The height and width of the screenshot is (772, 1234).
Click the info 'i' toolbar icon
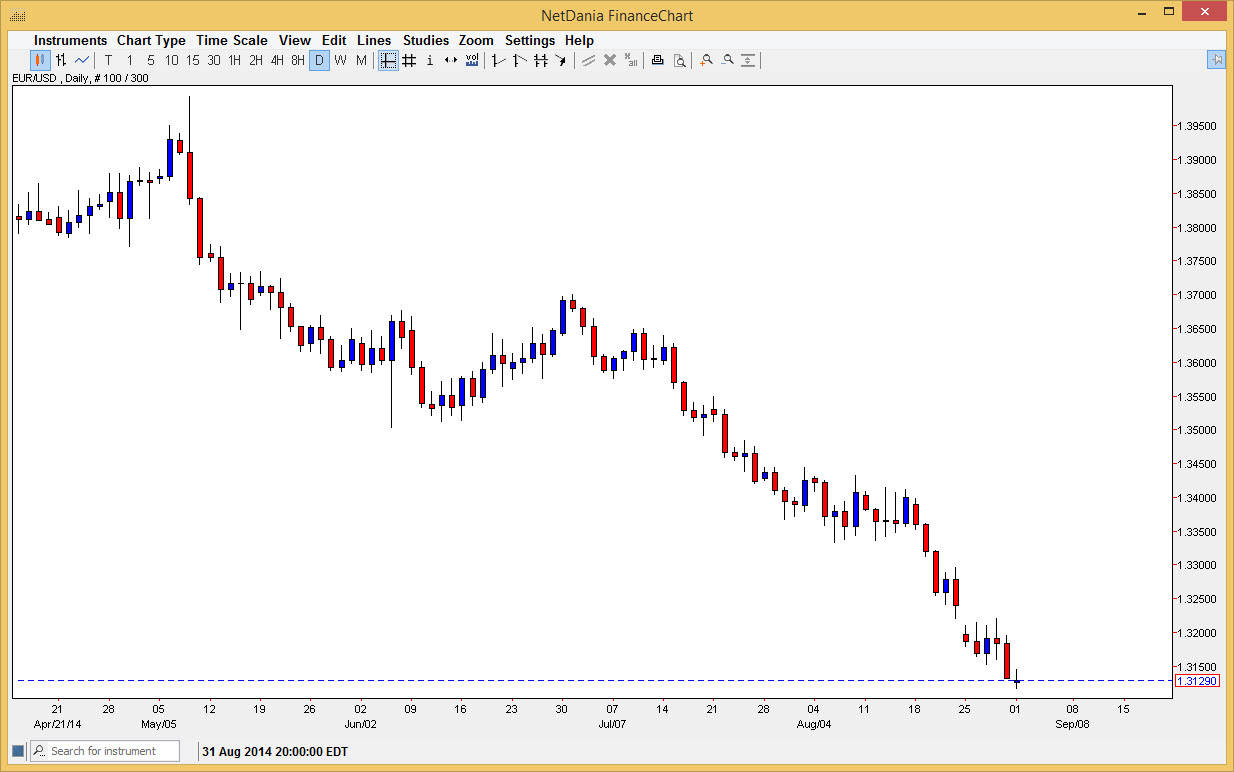[x=430, y=60]
